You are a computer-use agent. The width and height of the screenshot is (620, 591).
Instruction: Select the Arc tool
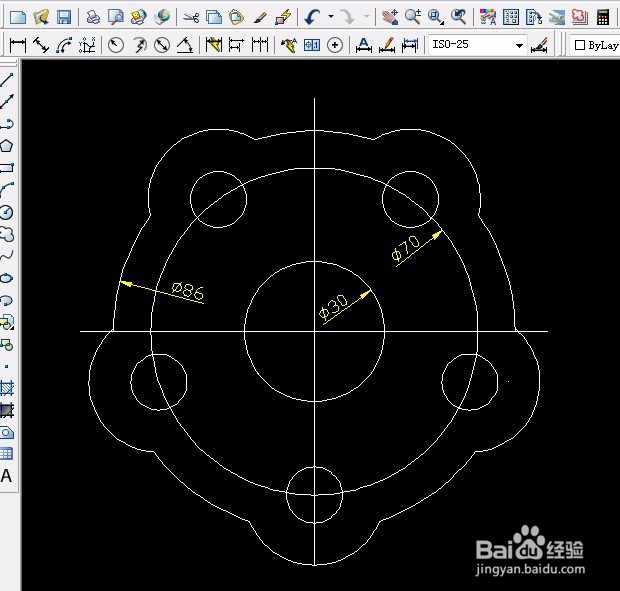pyautogui.click(x=7, y=190)
